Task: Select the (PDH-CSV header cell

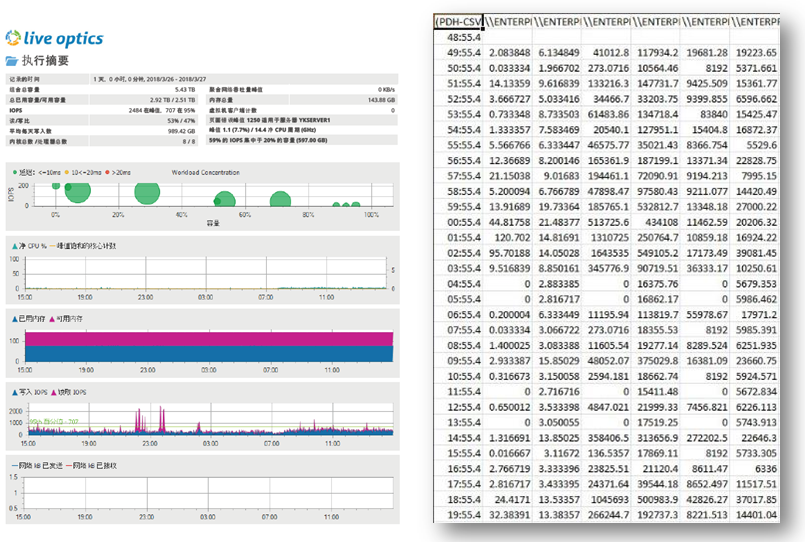Action: pyautogui.click(x=458, y=22)
